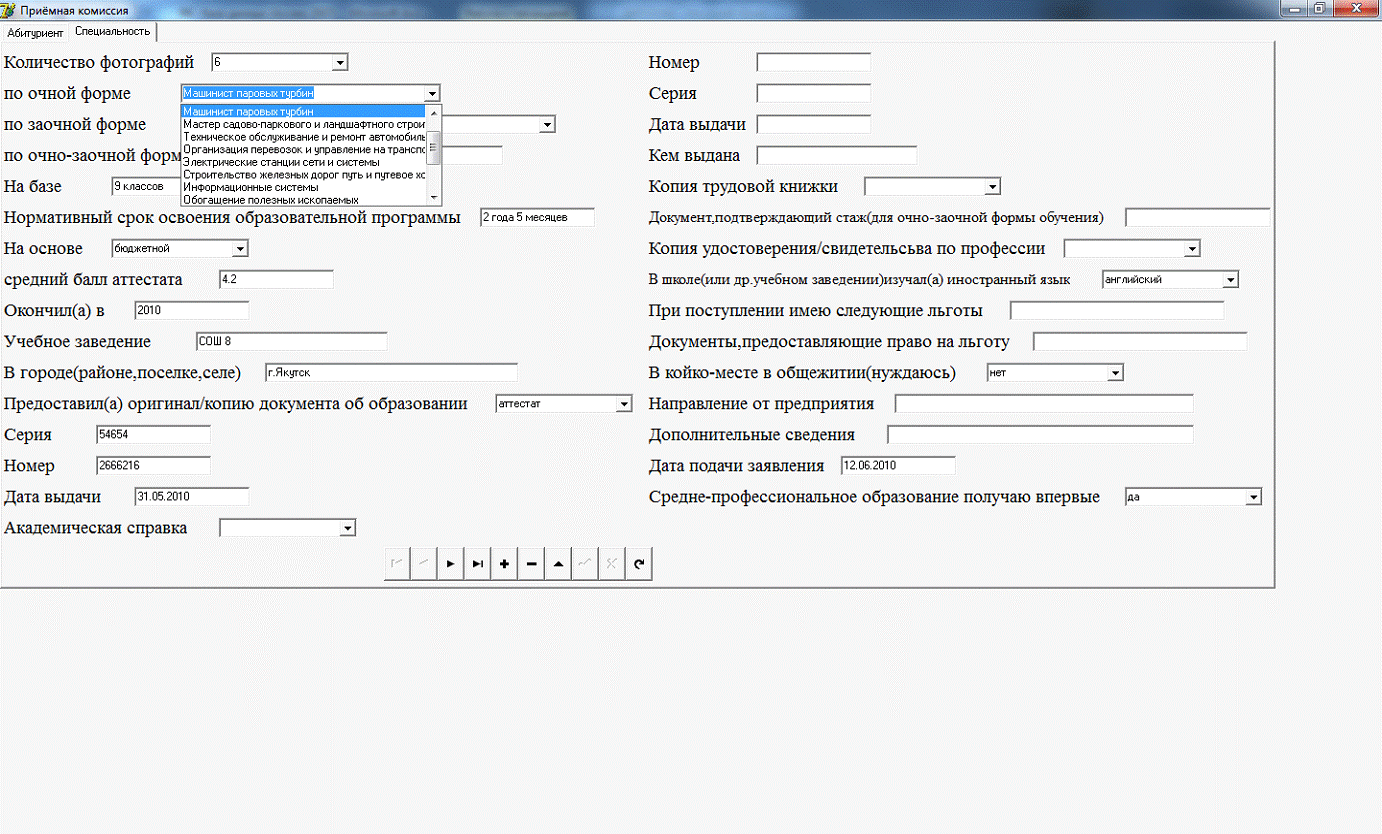Focus the Кем выдана field
1382x834 pixels.
[x=837, y=156]
